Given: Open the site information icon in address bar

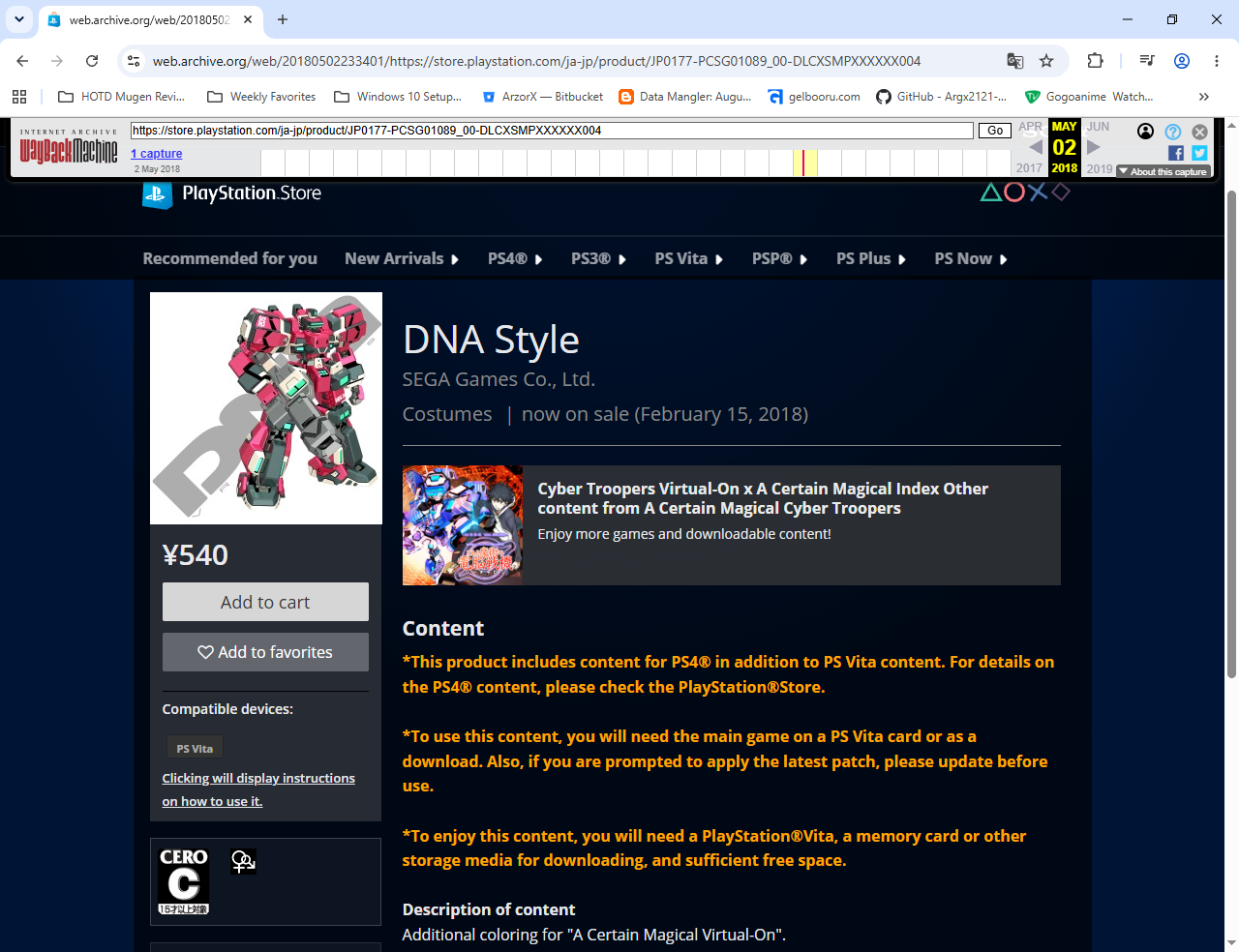Looking at the screenshot, I should pyautogui.click(x=134, y=61).
